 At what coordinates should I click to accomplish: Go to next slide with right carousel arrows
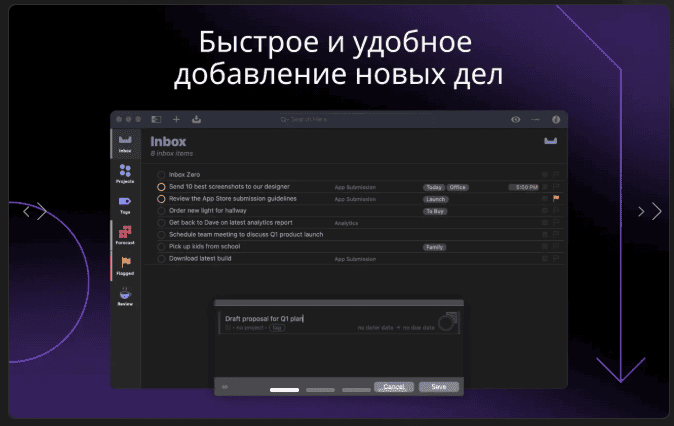click(649, 211)
